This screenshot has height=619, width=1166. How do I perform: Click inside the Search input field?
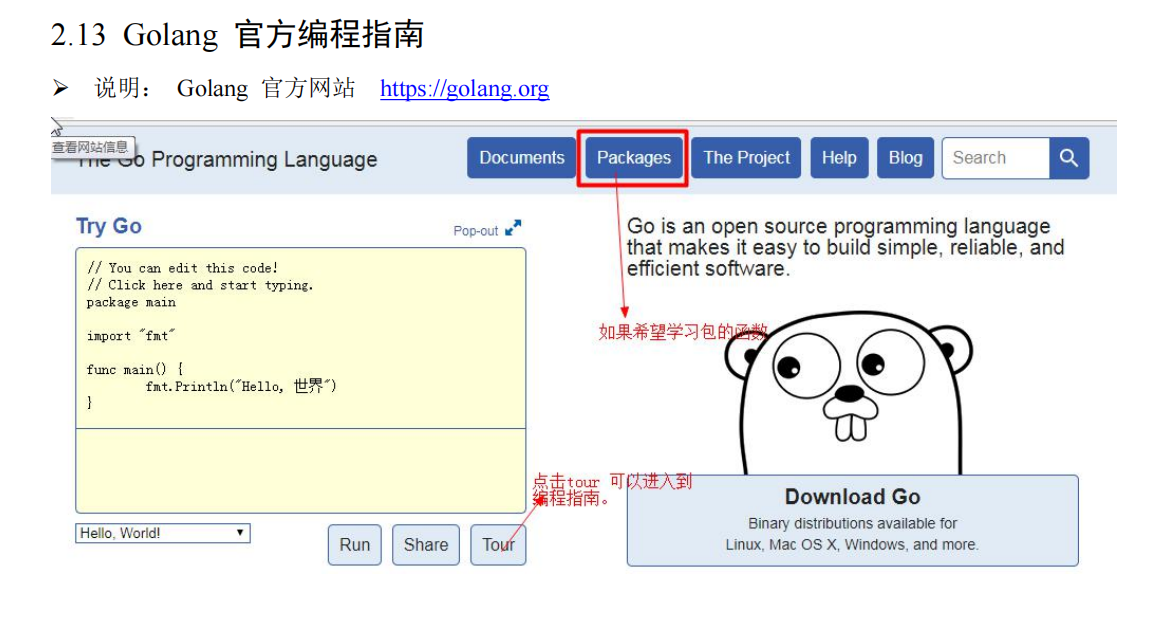point(996,158)
